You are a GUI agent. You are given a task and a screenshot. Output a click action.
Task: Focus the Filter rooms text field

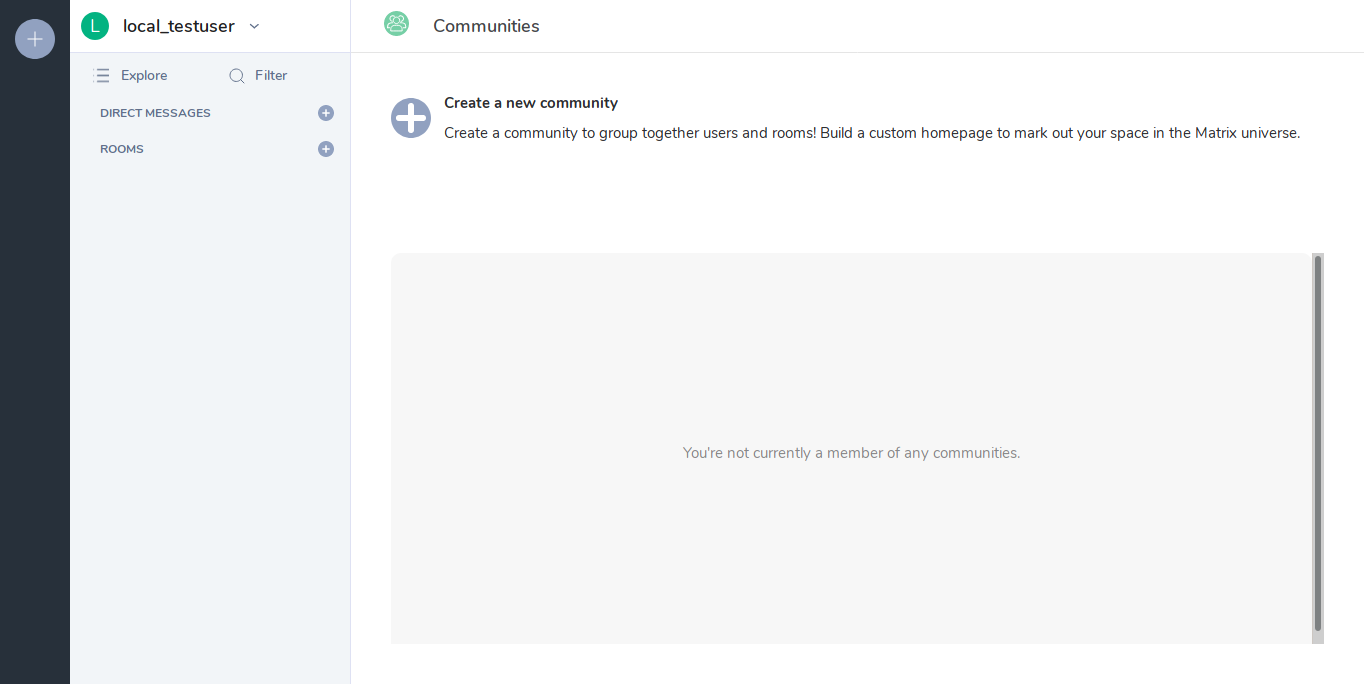(x=271, y=75)
